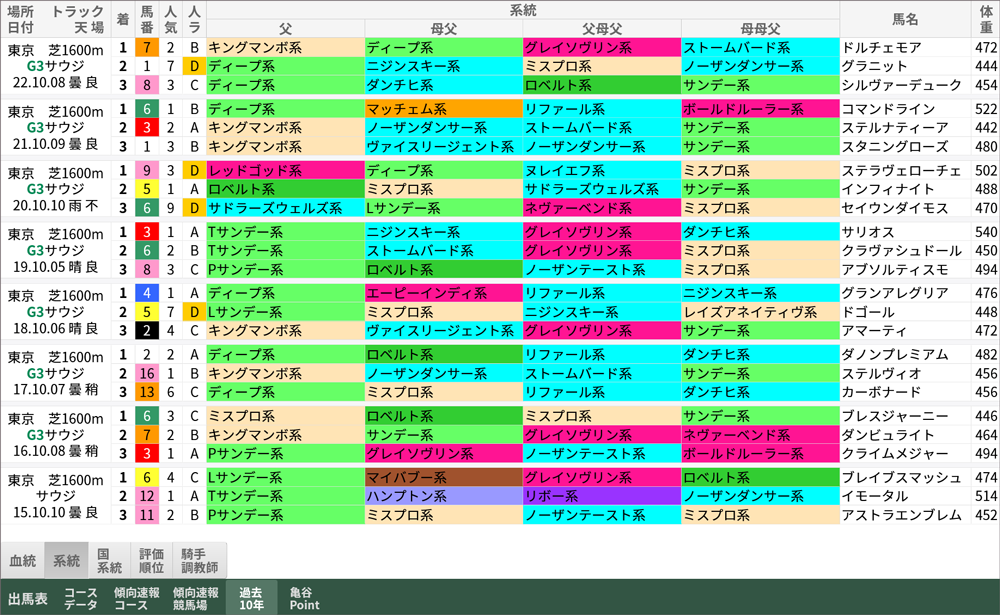The height and width of the screenshot is (615, 1000).
Task: Click horse name アブソルティスモ
Action: [x=895, y=269]
